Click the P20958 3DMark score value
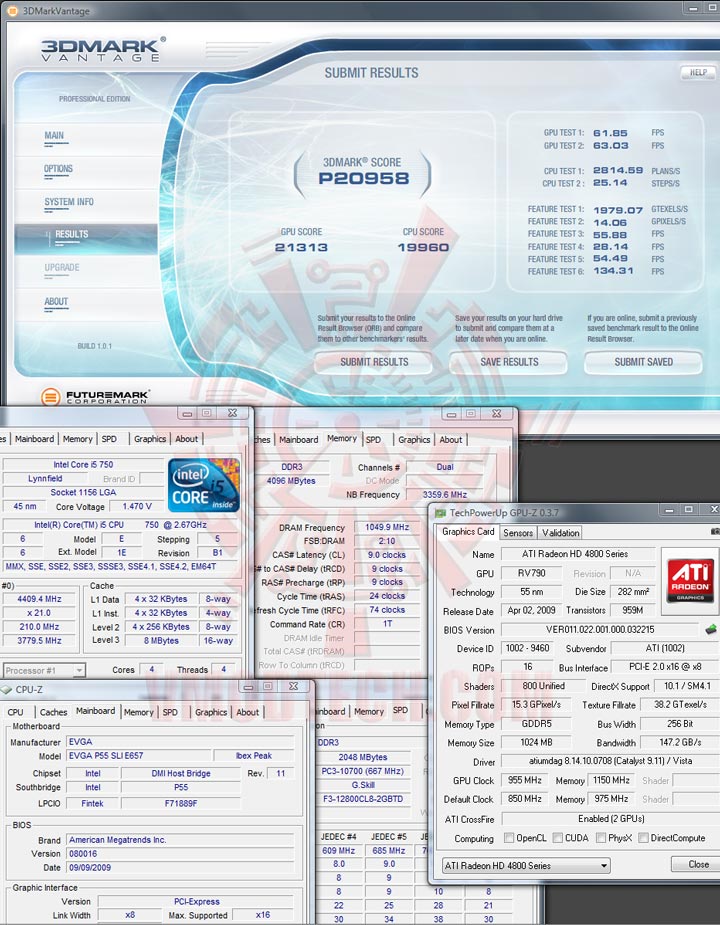Image resolution: width=720 pixels, height=925 pixels. tap(364, 178)
